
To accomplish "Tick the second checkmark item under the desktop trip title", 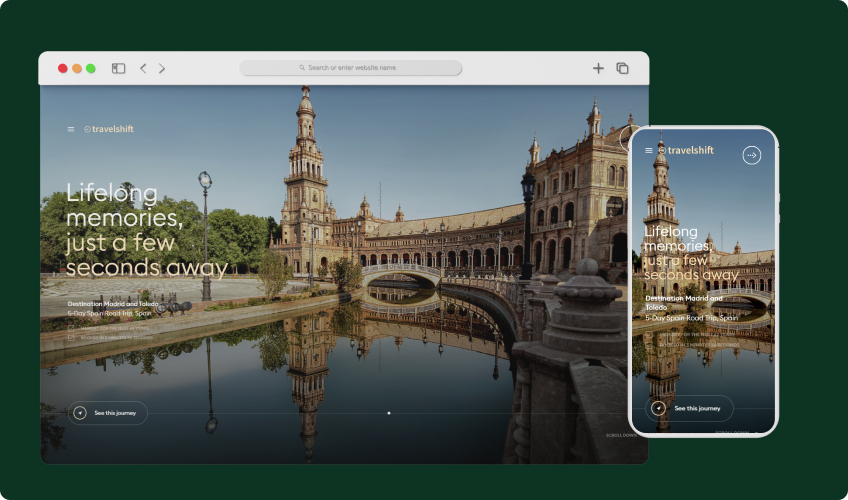I will click(71, 338).
